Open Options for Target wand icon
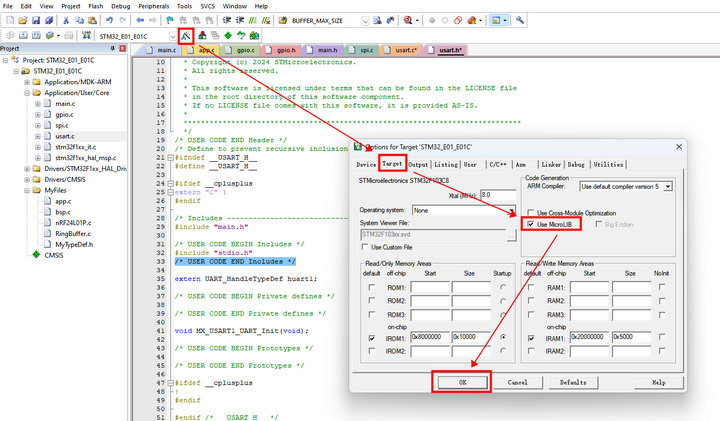Screen dimensions: 720x421 point(186,35)
